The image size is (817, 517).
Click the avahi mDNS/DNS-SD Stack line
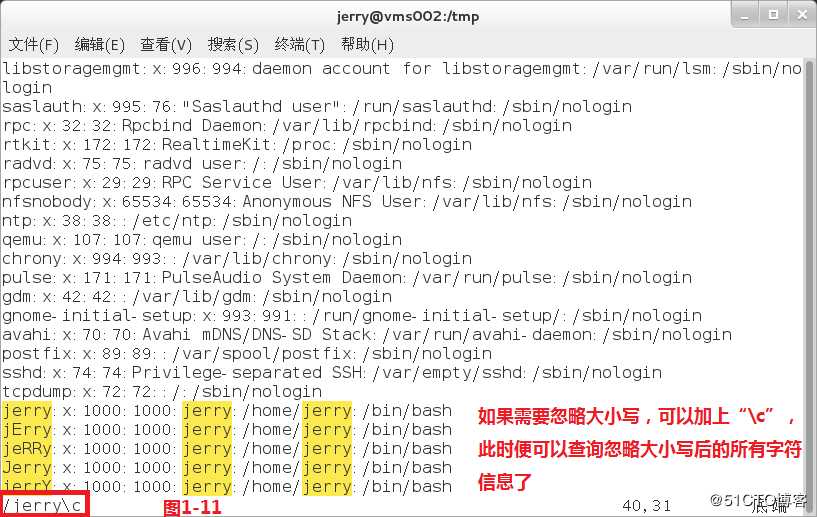(x=367, y=335)
